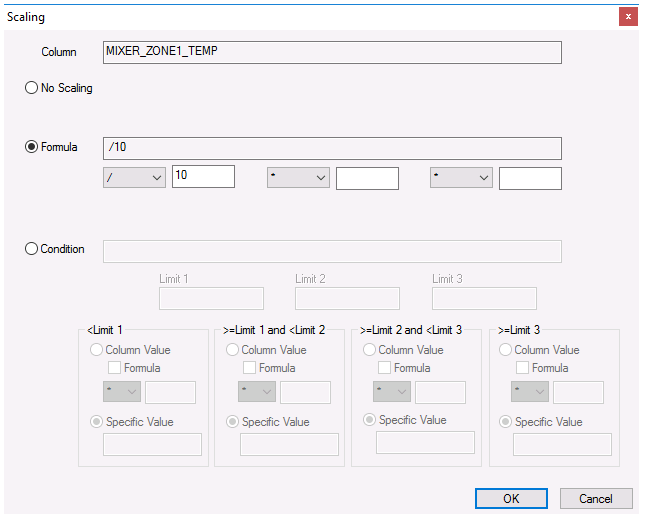Open the third formula operator dropdown
The height and width of the screenshot is (520, 647).
[x=461, y=177]
